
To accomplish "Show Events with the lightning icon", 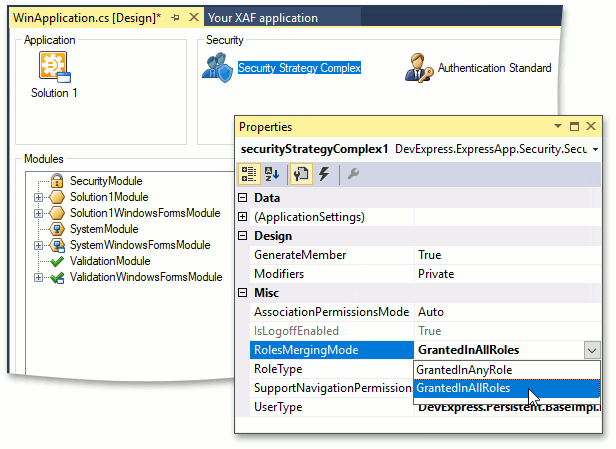I will pos(324,174).
